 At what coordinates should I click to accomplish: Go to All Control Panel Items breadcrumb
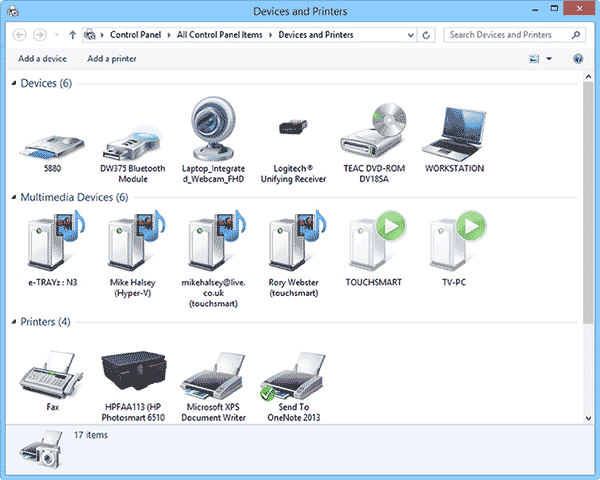[x=217, y=35]
